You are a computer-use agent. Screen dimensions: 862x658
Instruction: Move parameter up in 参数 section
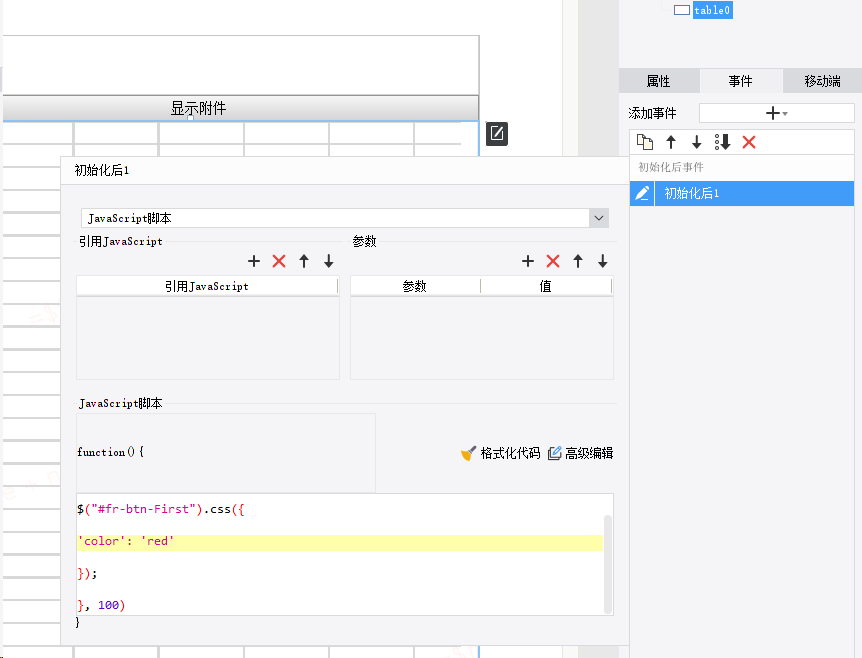coord(578,261)
